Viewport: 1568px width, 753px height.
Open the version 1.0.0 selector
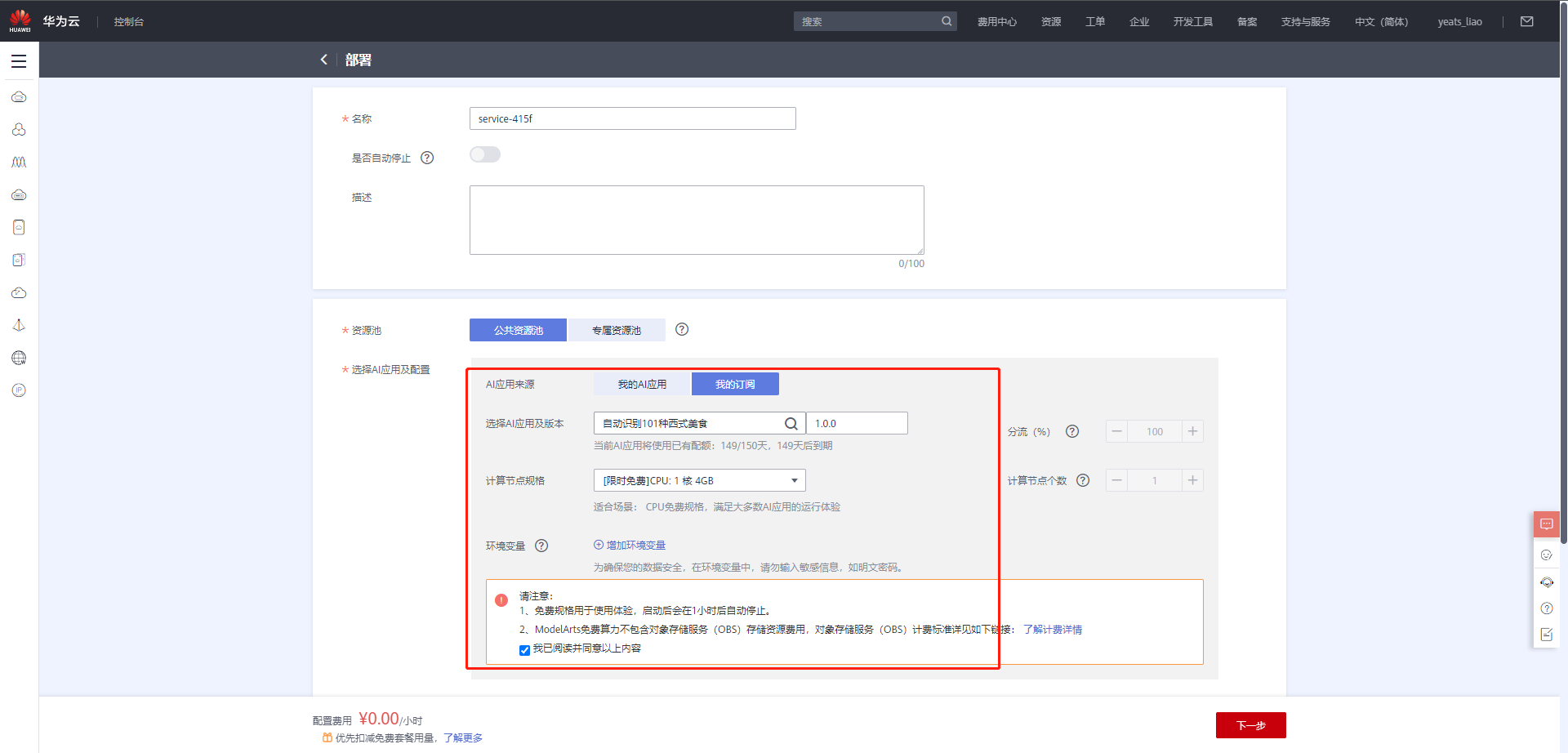tap(857, 423)
